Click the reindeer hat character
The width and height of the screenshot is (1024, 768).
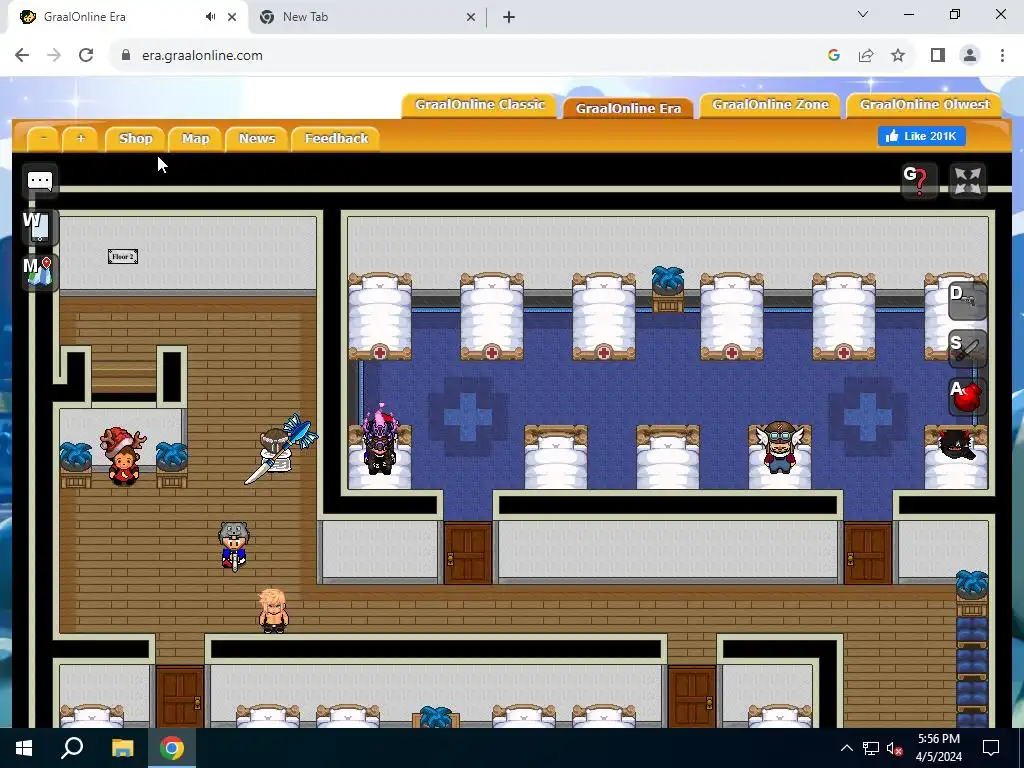(x=123, y=456)
